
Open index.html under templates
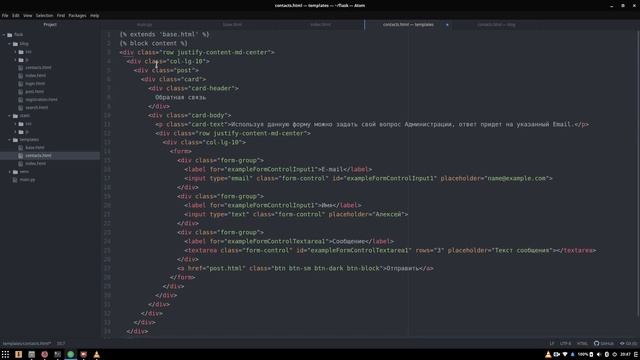pyautogui.click(x=36, y=164)
